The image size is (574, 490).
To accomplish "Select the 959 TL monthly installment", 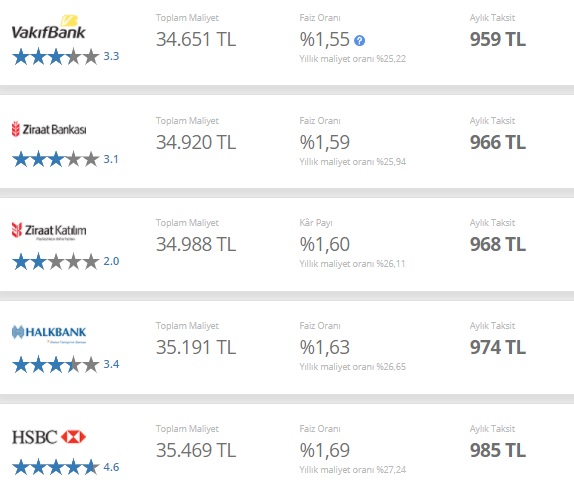I will (498, 39).
